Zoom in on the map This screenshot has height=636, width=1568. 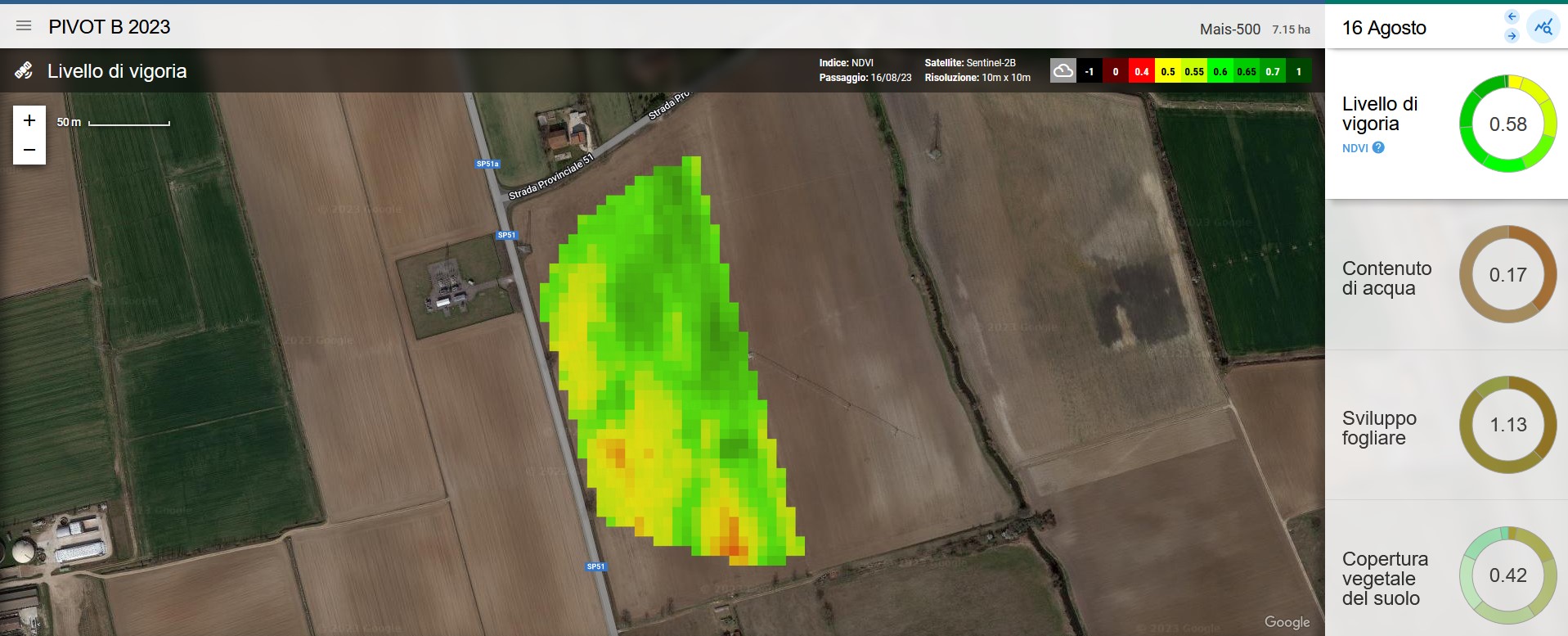pos(29,120)
